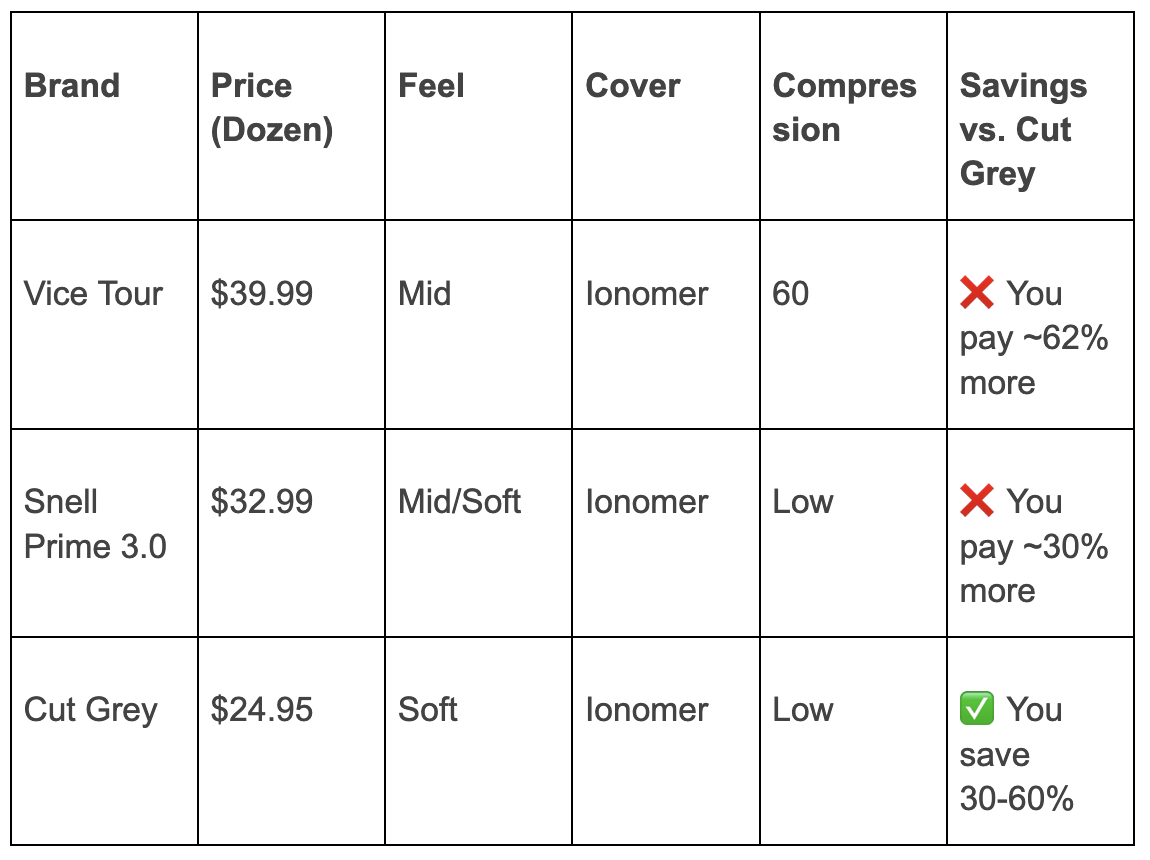This screenshot has height=860, width=1150.
Task: Click the 'save 30-60%' text
Action: tap(1017, 776)
